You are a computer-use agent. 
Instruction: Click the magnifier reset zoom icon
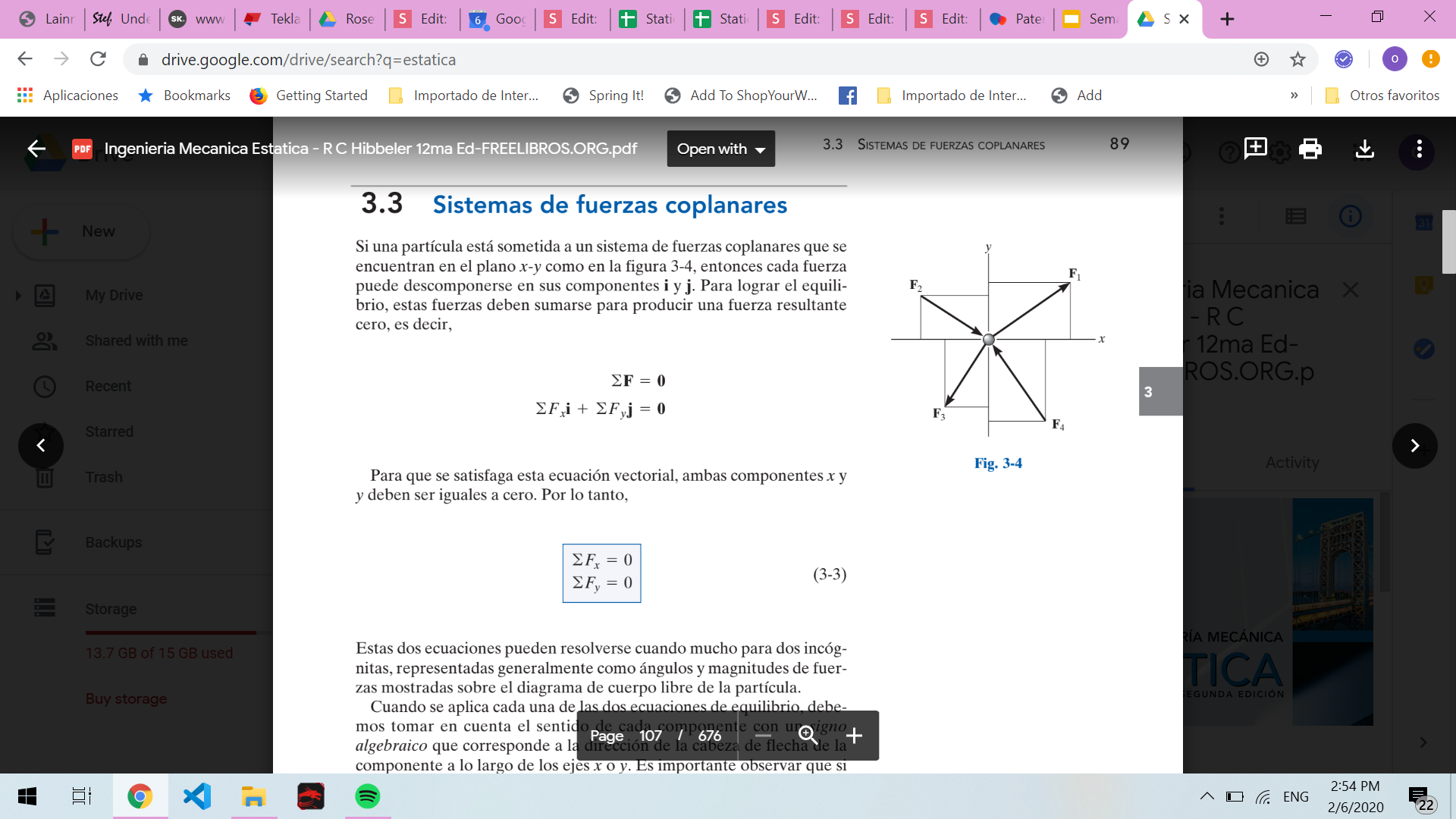808,736
